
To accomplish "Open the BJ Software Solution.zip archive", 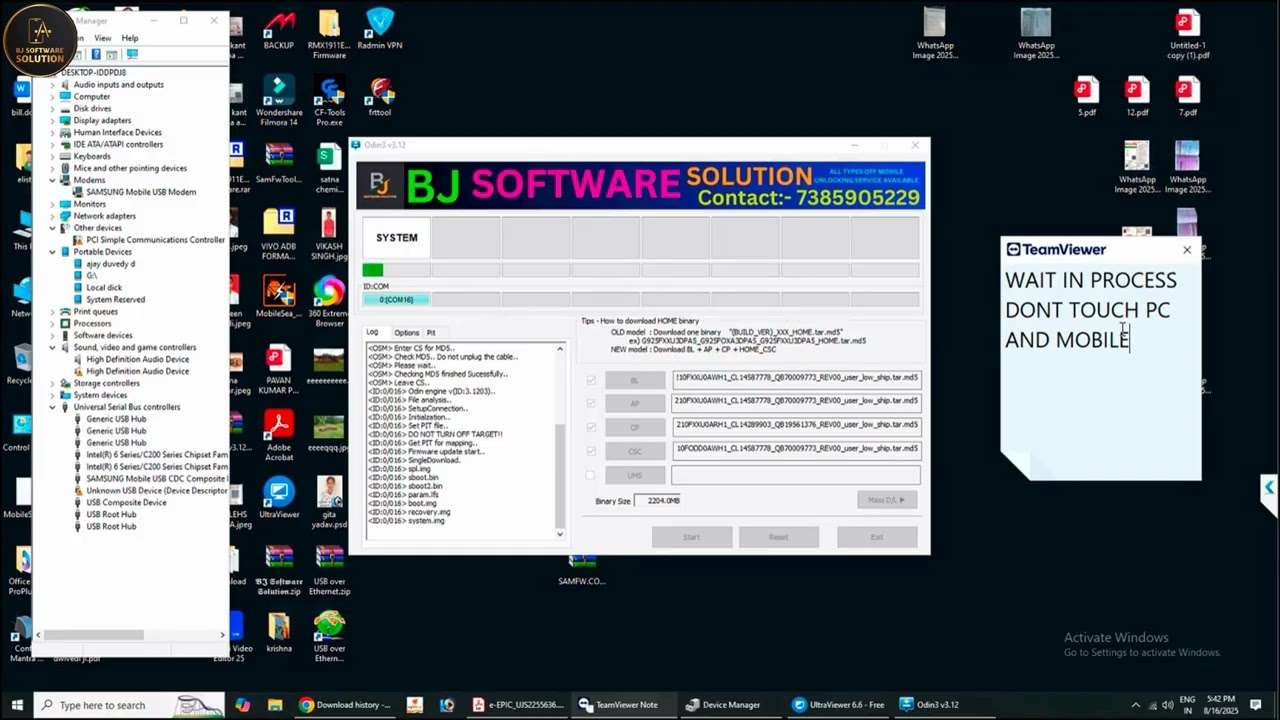I will [279, 571].
